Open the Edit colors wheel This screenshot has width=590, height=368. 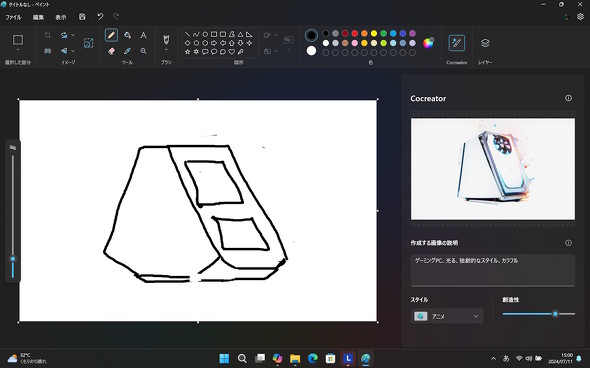pyautogui.click(x=428, y=43)
